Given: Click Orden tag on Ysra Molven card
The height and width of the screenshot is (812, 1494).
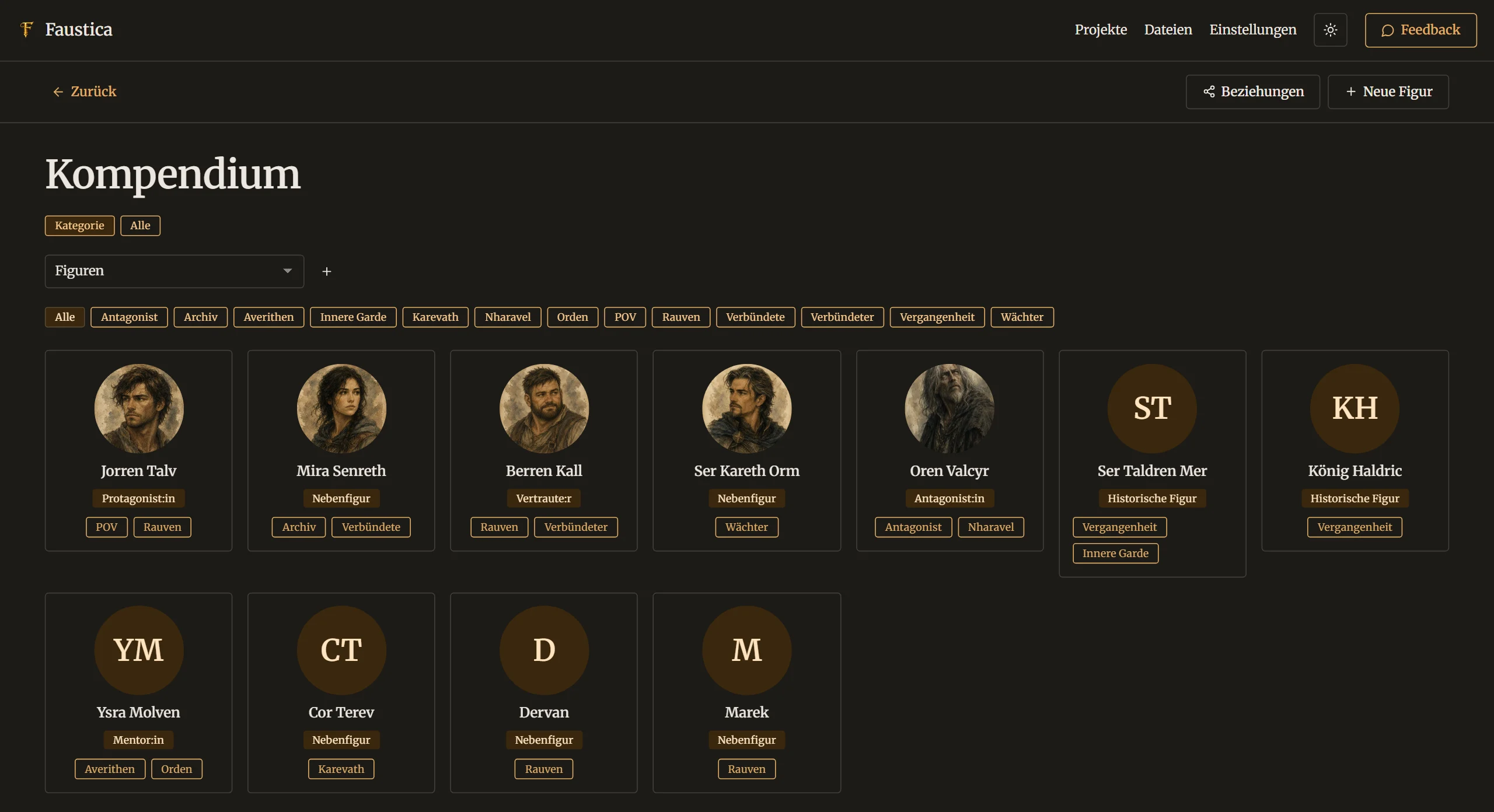Looking at the screenshot, I should [x=176, y=769].
